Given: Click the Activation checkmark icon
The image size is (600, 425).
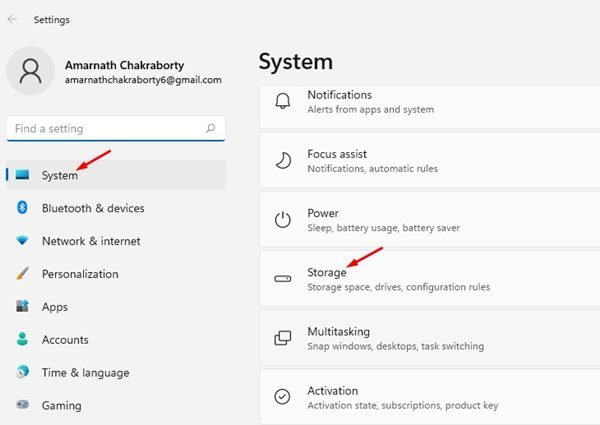Looking at the screenshot, I should pos(283,397).
